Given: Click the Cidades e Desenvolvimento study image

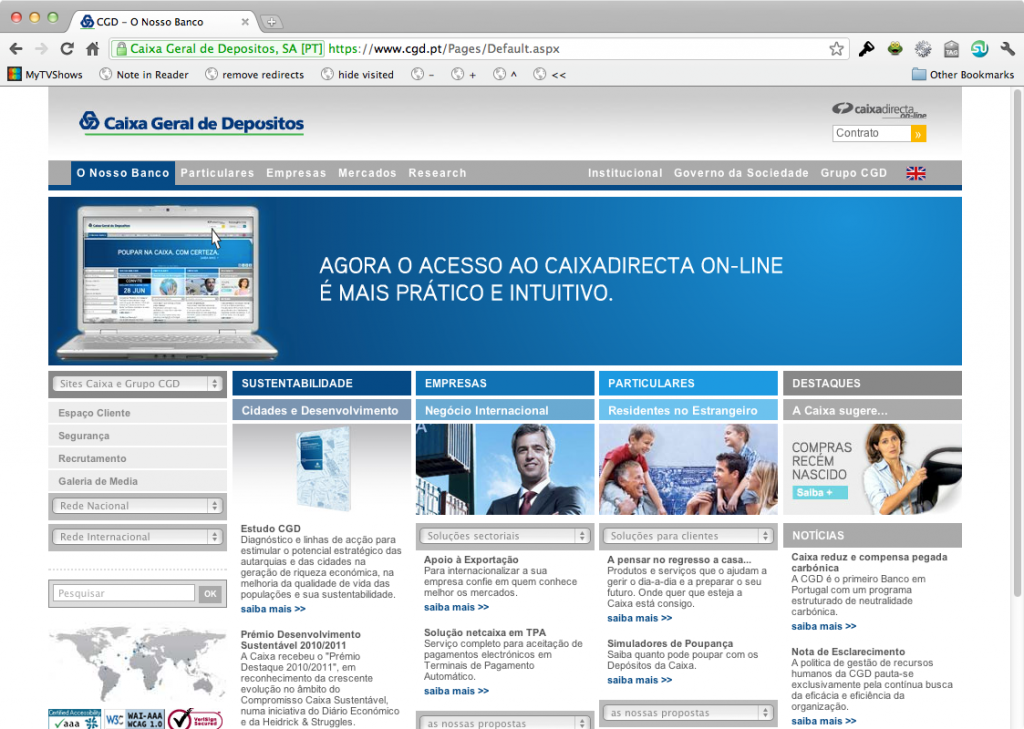Looking at the screenshot, I should (x=322, y=469).
